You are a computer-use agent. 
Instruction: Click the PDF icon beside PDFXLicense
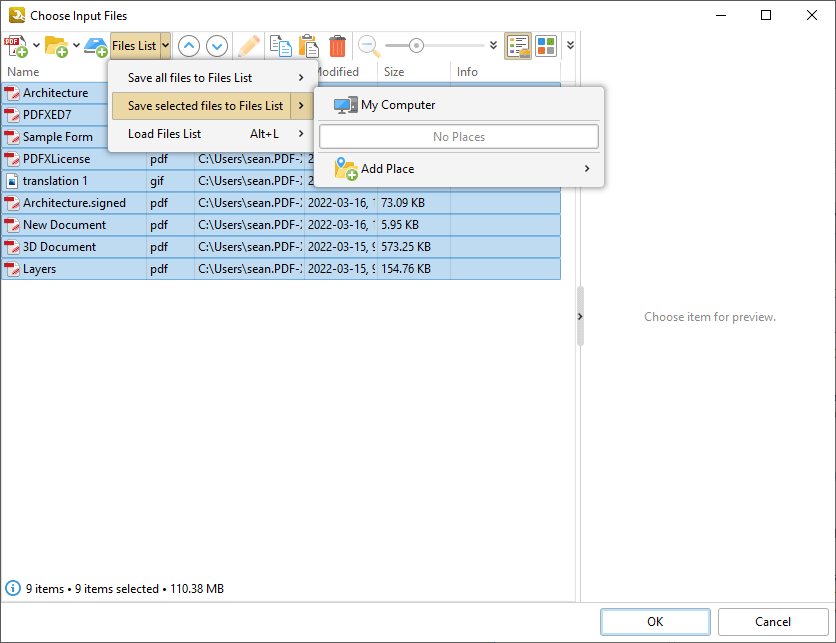click(x=12, y=159)
